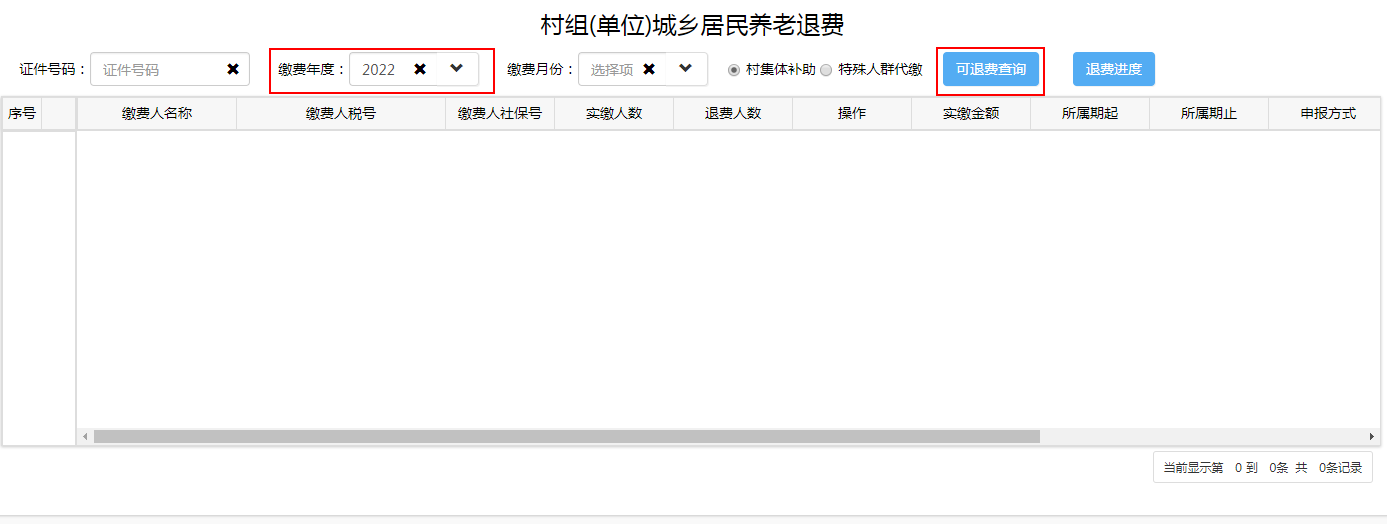
Task: Select the 村集体补助 radio option
Action: click(734, 70)
